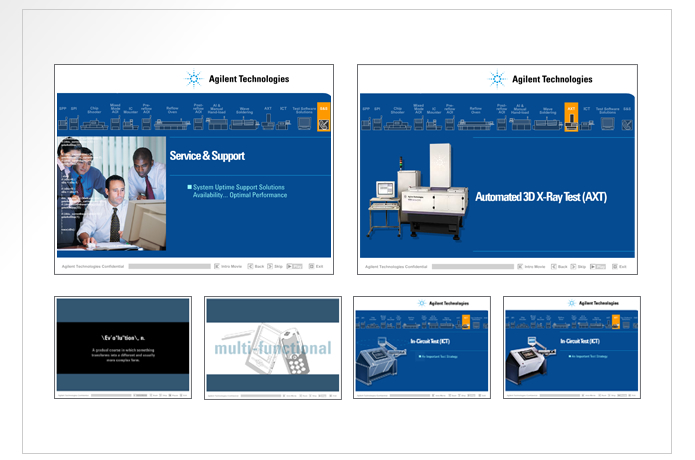This screenshot has height=460, width=695.
Task: Choose IC Mounter in AXT slide nav
Action: 433,119
